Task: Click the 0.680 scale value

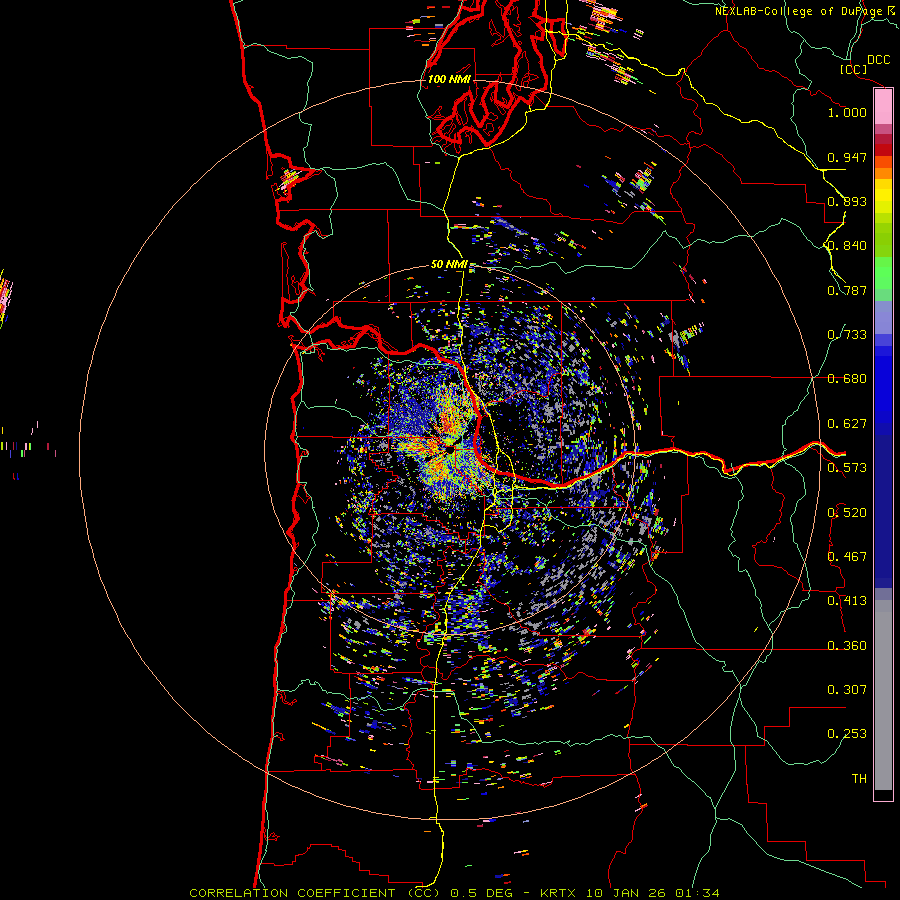Action: [847, 379]
